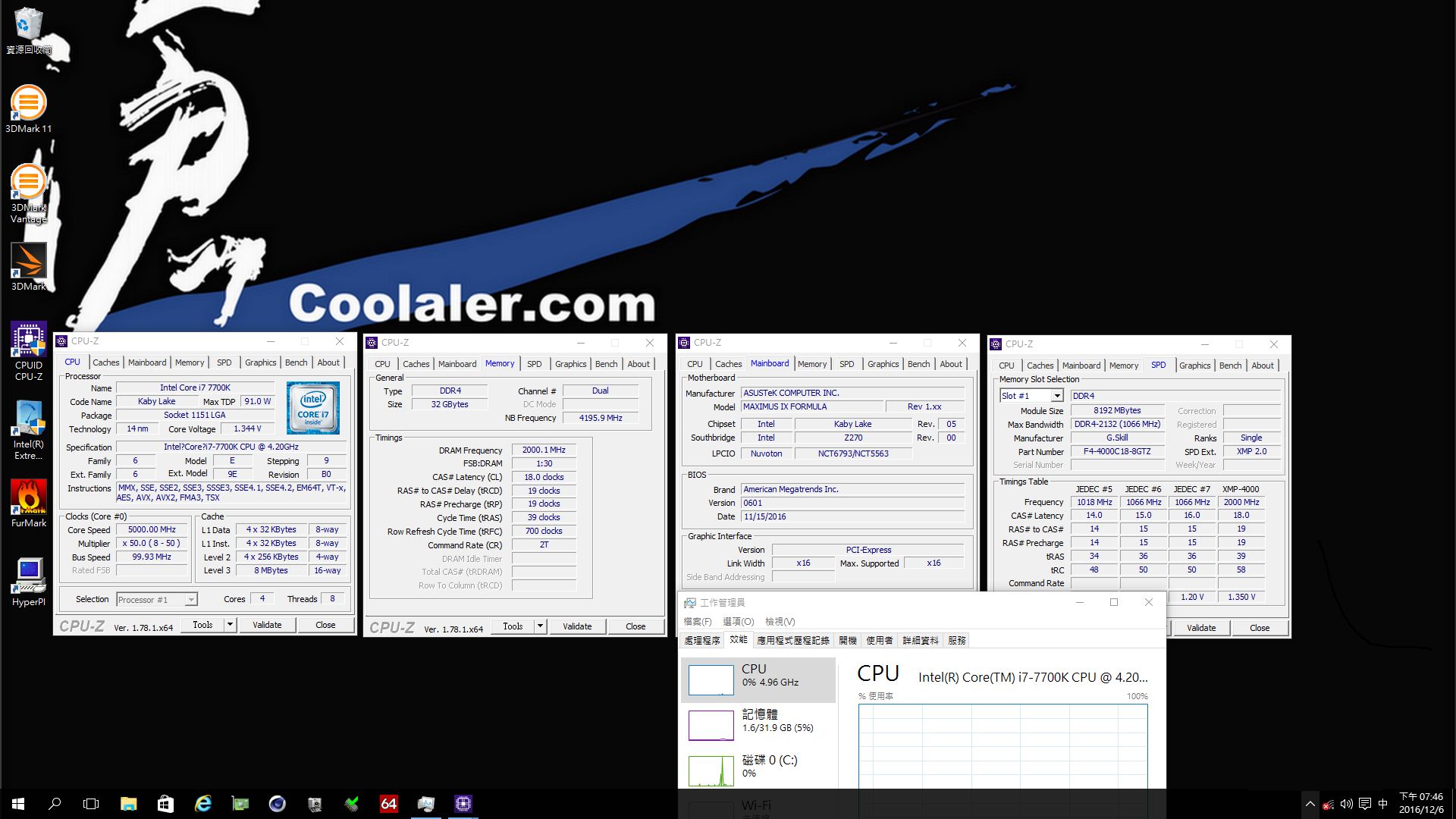Click the circuit board taskbar icon
The height and width of the screenshot is (819, 1456).
(240, 804)
